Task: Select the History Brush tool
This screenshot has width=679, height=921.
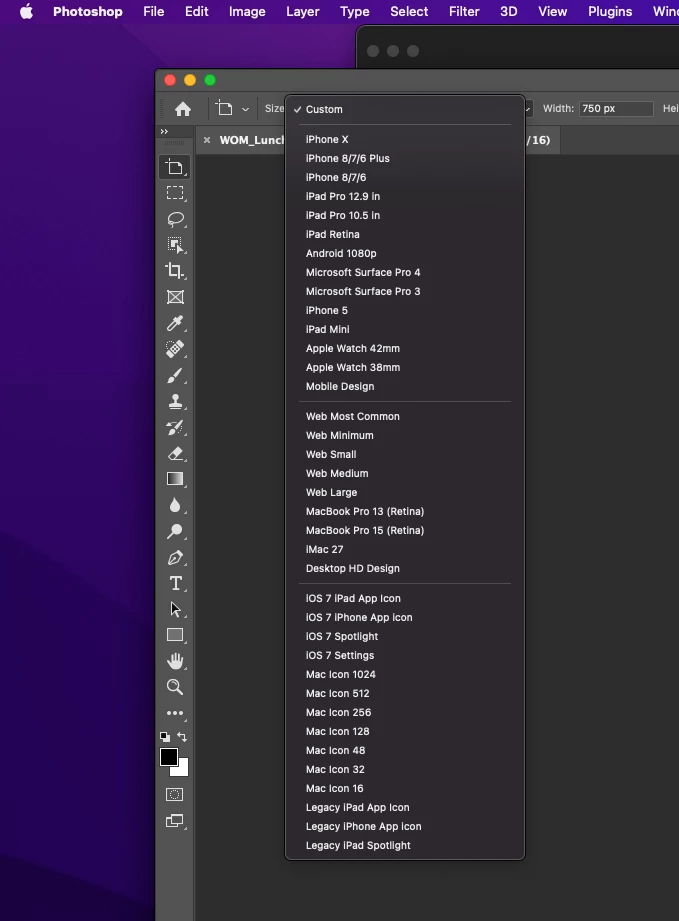Action: (x=174, y=428)
